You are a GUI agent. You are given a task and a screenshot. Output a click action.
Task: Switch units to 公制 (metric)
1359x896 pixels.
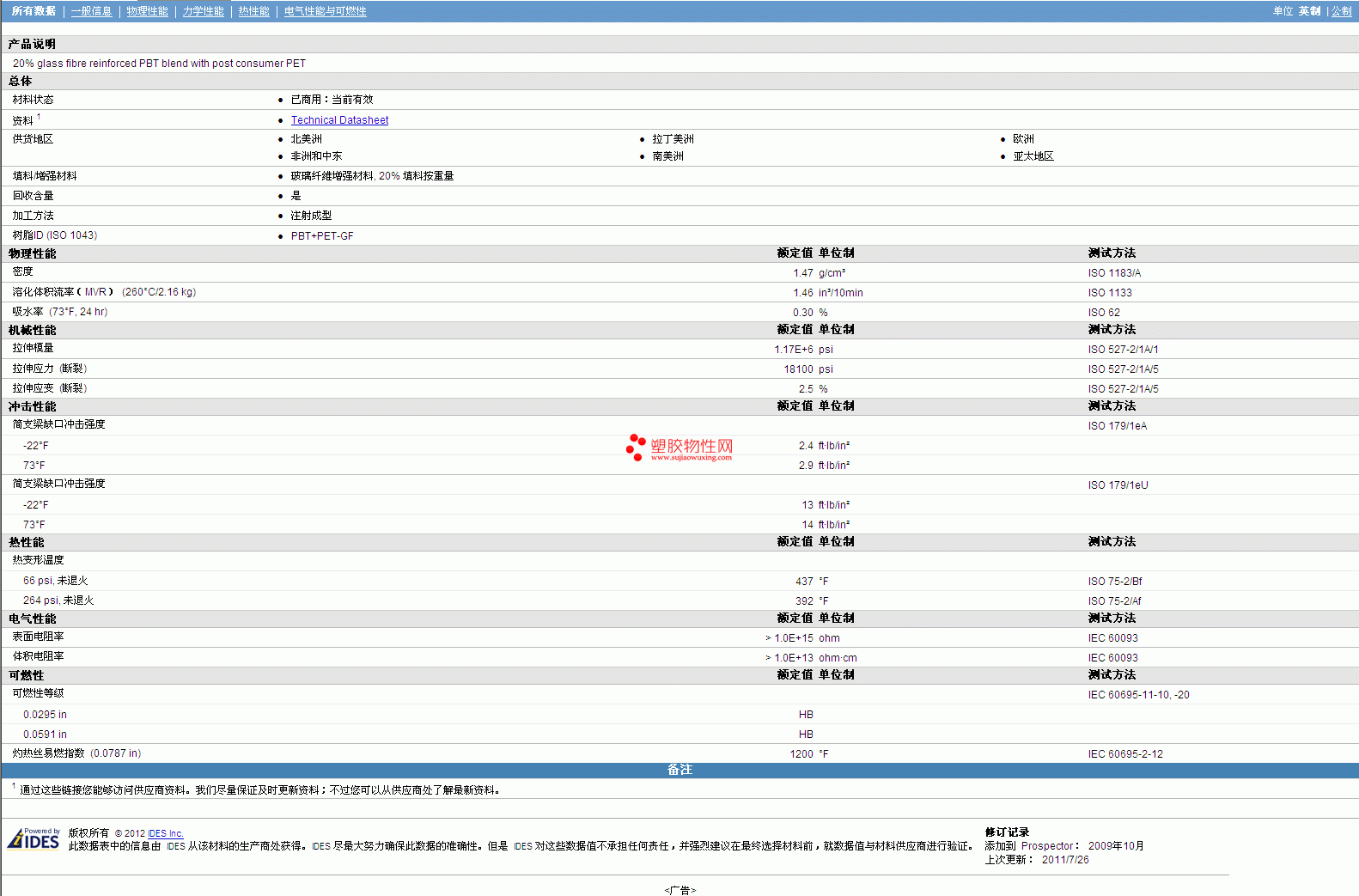coord(1341,11)
